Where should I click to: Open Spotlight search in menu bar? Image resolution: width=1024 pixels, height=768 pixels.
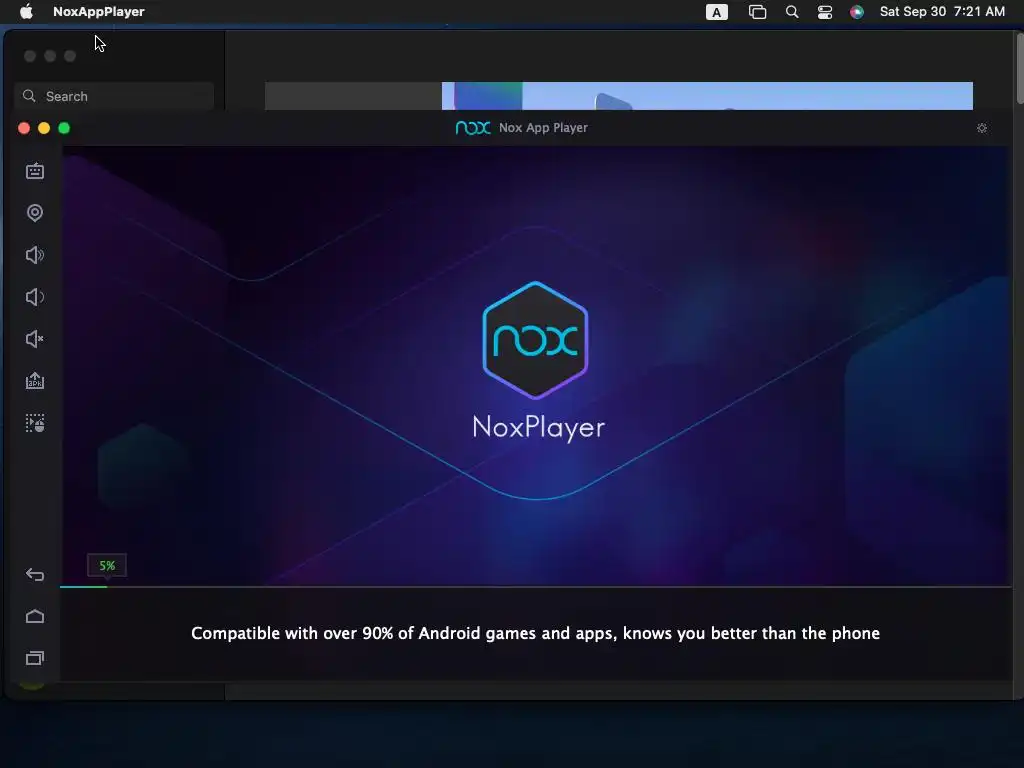click(792, 12)
